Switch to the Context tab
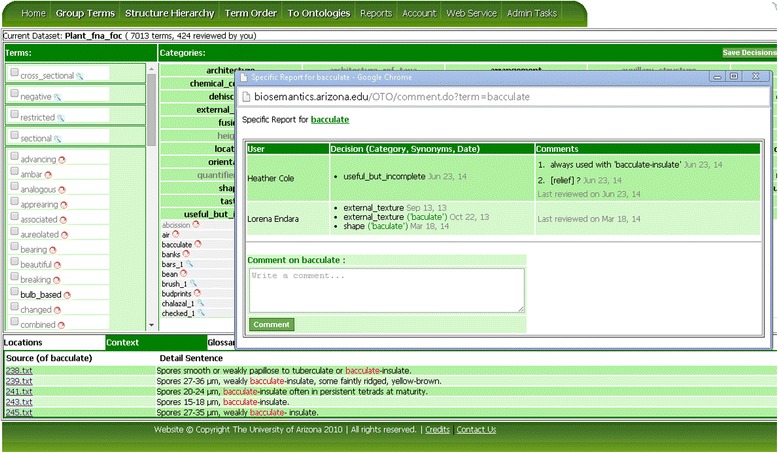 122,342
